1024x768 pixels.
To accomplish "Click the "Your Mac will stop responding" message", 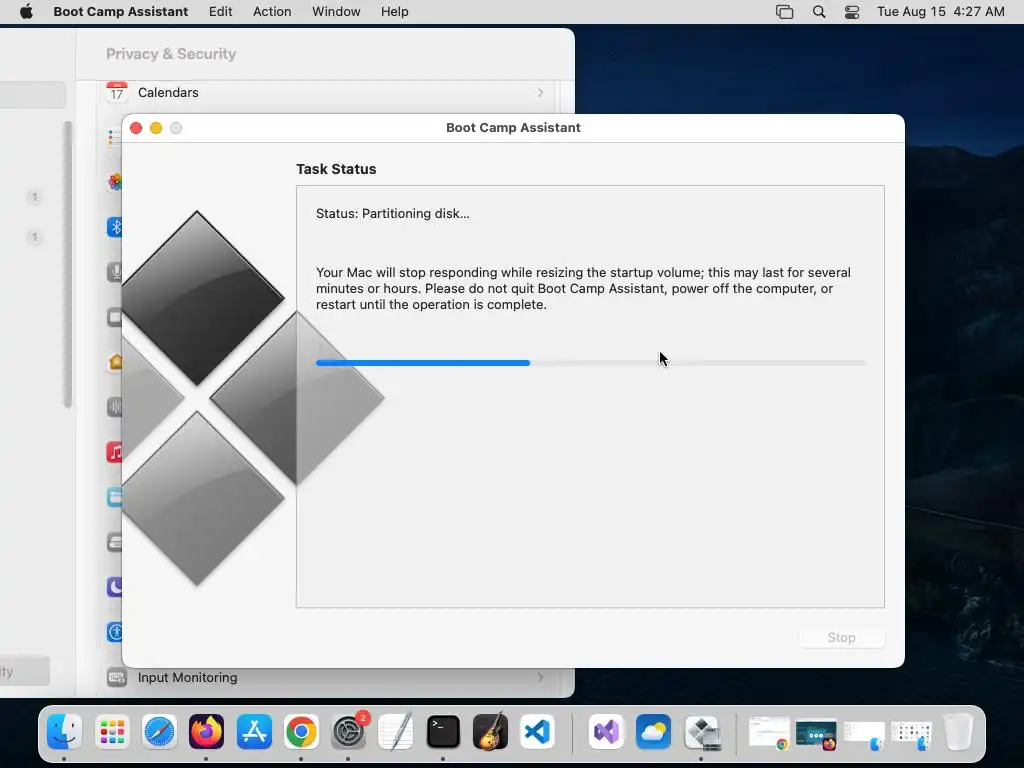I will [x=583, y=288].
